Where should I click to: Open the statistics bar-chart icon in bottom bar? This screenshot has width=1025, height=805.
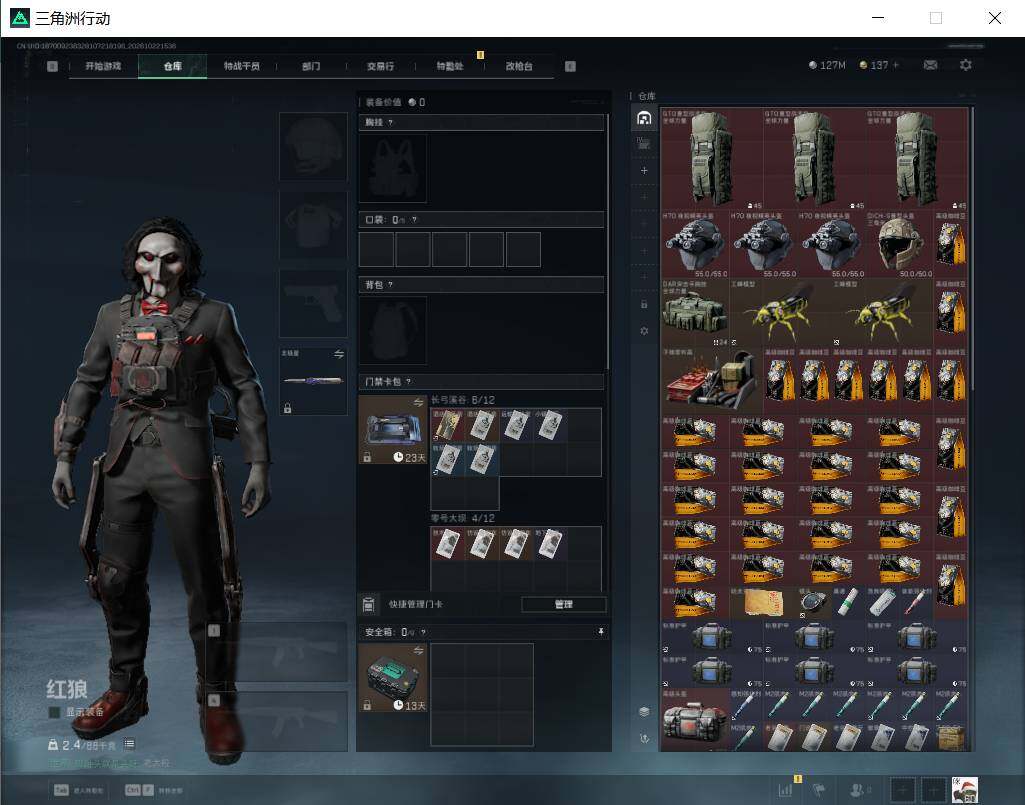pyautogui.click(x=785, y=790)
